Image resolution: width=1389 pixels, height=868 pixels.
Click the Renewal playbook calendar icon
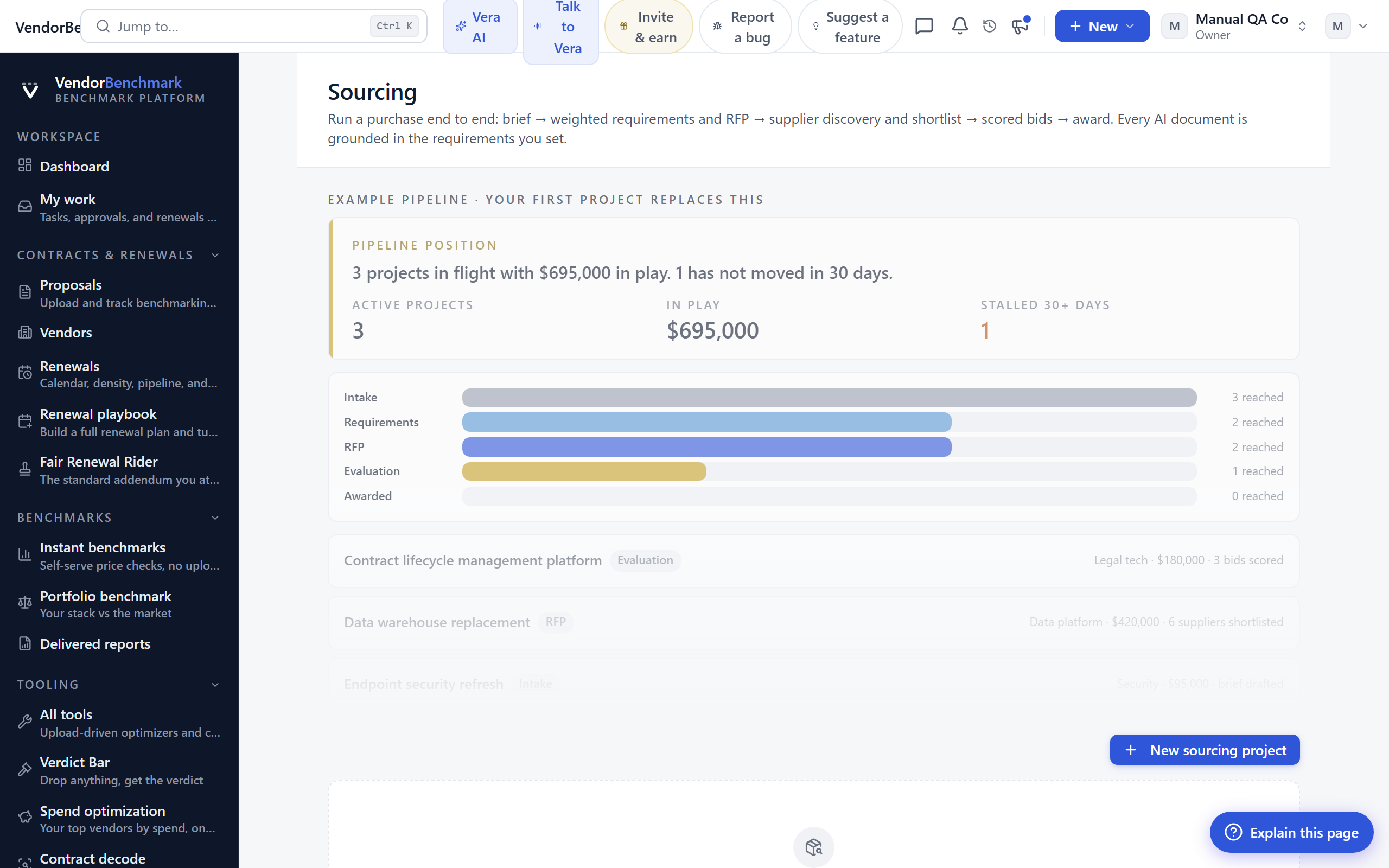point(24,422)
